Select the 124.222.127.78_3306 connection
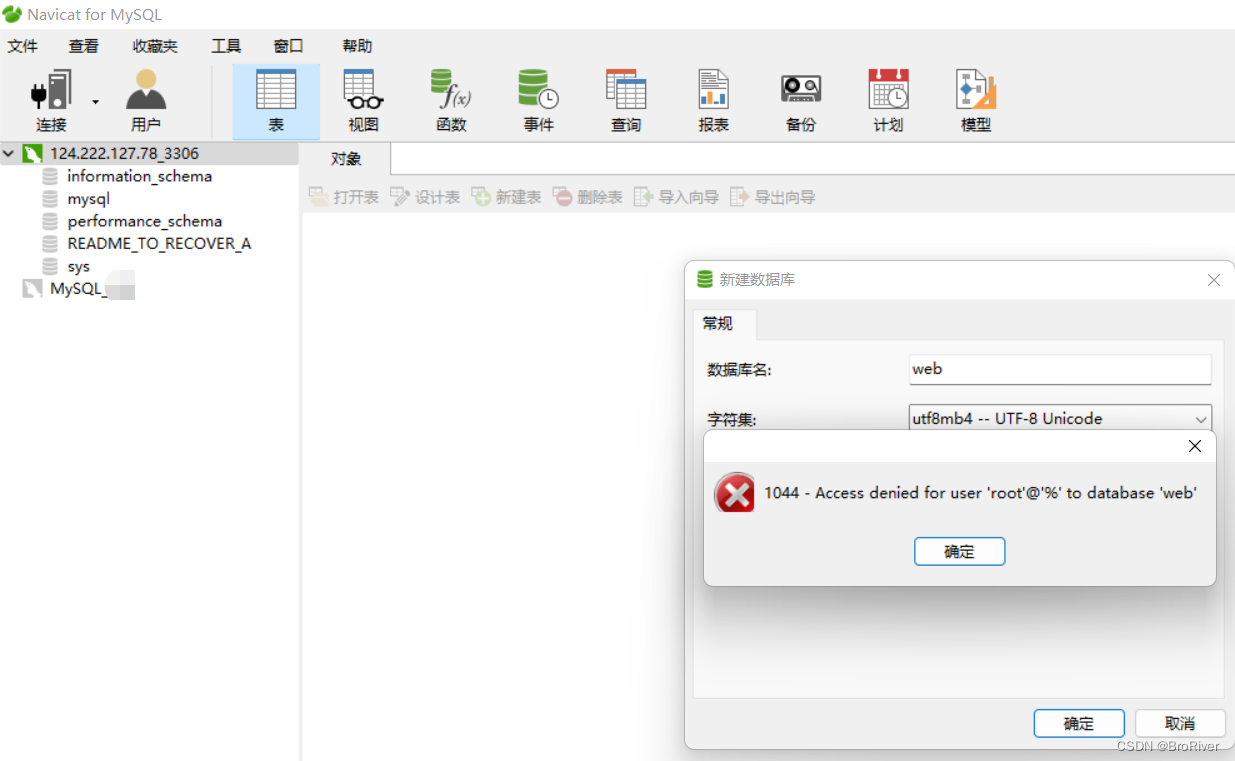The width and height of the screenshot is (1235, 761). (x=124, y=154)
